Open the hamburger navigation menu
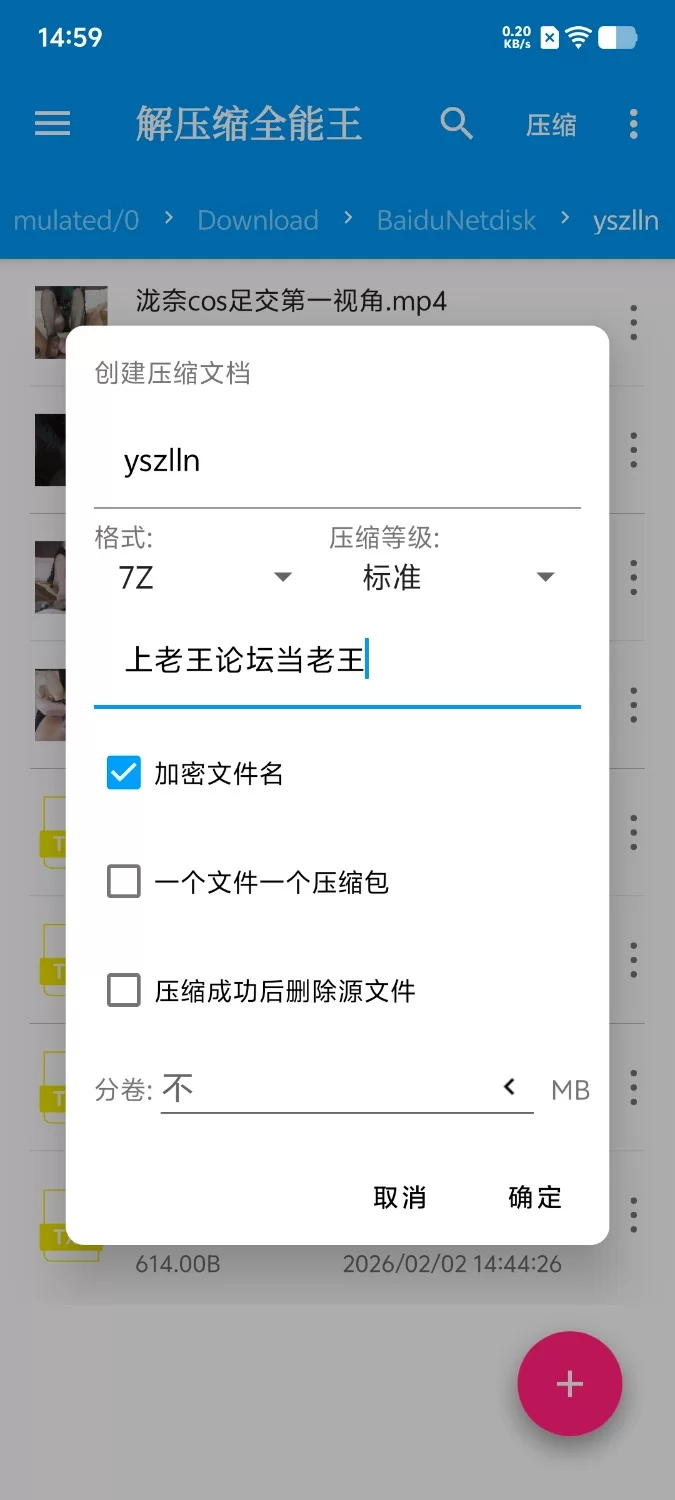The height and width of the screenshot is (1500, 675). [52, 124]
